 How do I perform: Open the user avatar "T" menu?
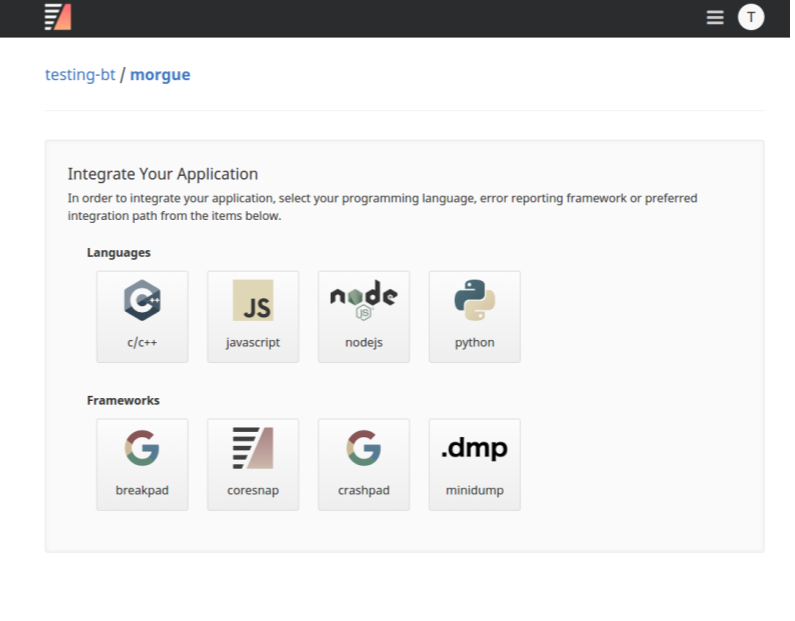[751, 17]
